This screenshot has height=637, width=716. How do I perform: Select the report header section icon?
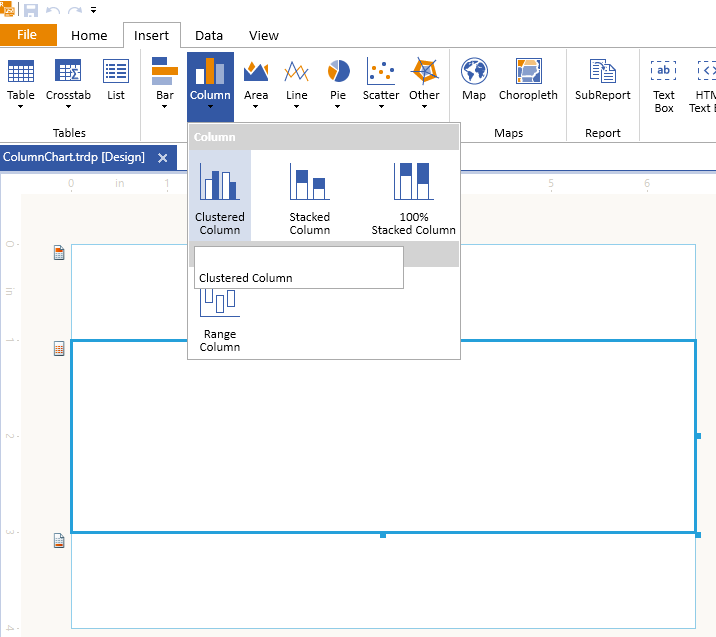[x=59, y=253]
